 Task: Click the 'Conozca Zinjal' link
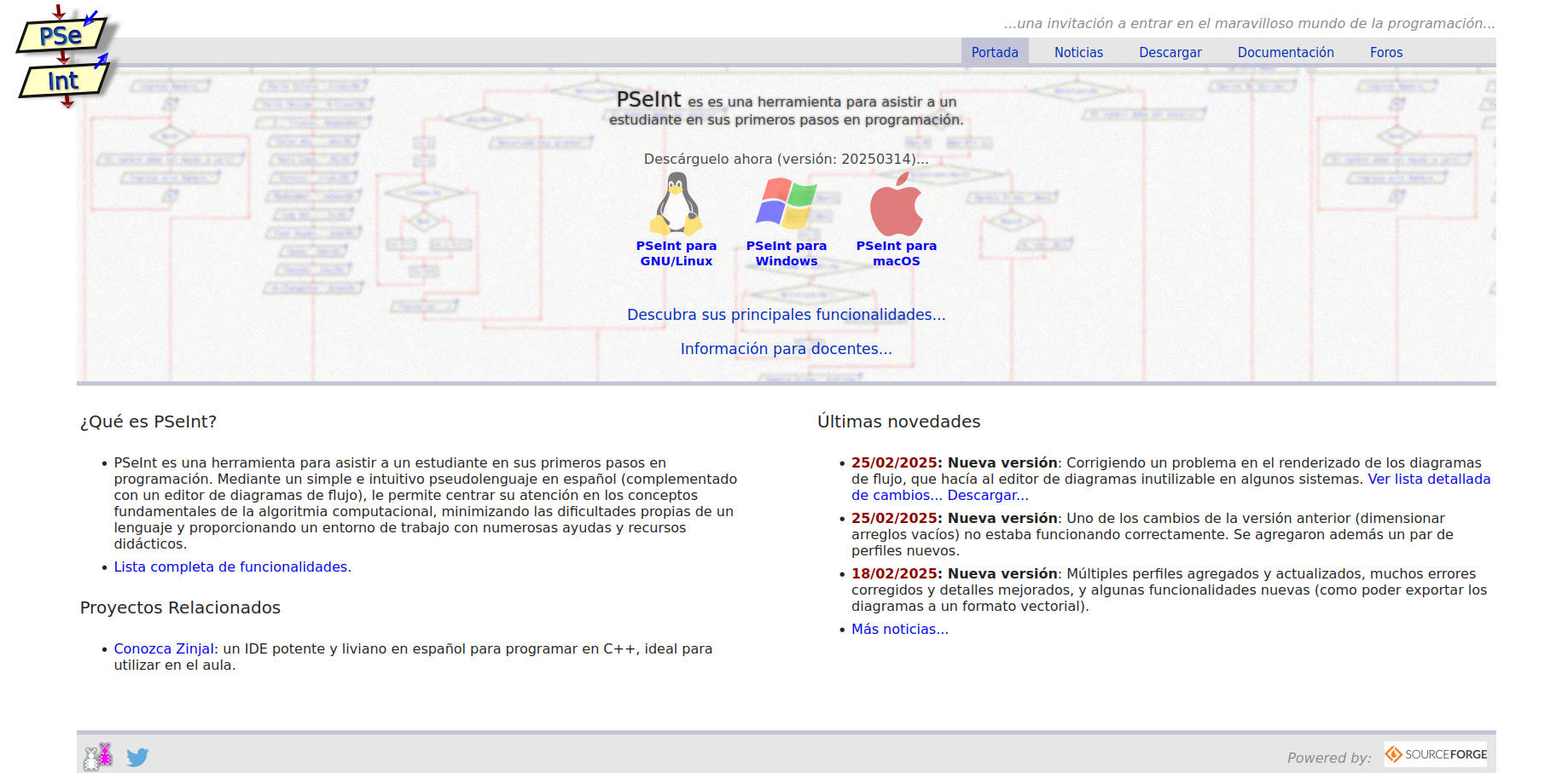(x=164, y=648)
